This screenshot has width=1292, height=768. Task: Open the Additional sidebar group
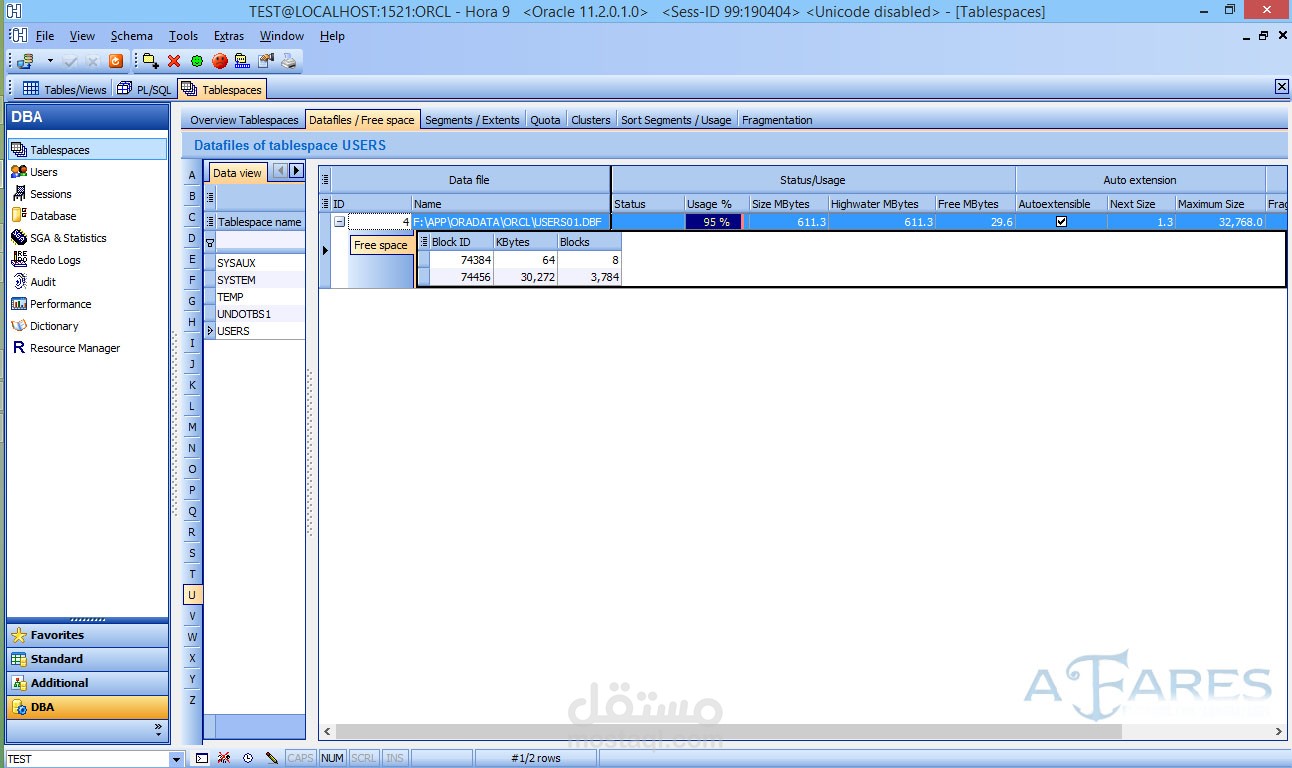click(x=87, y=683)
